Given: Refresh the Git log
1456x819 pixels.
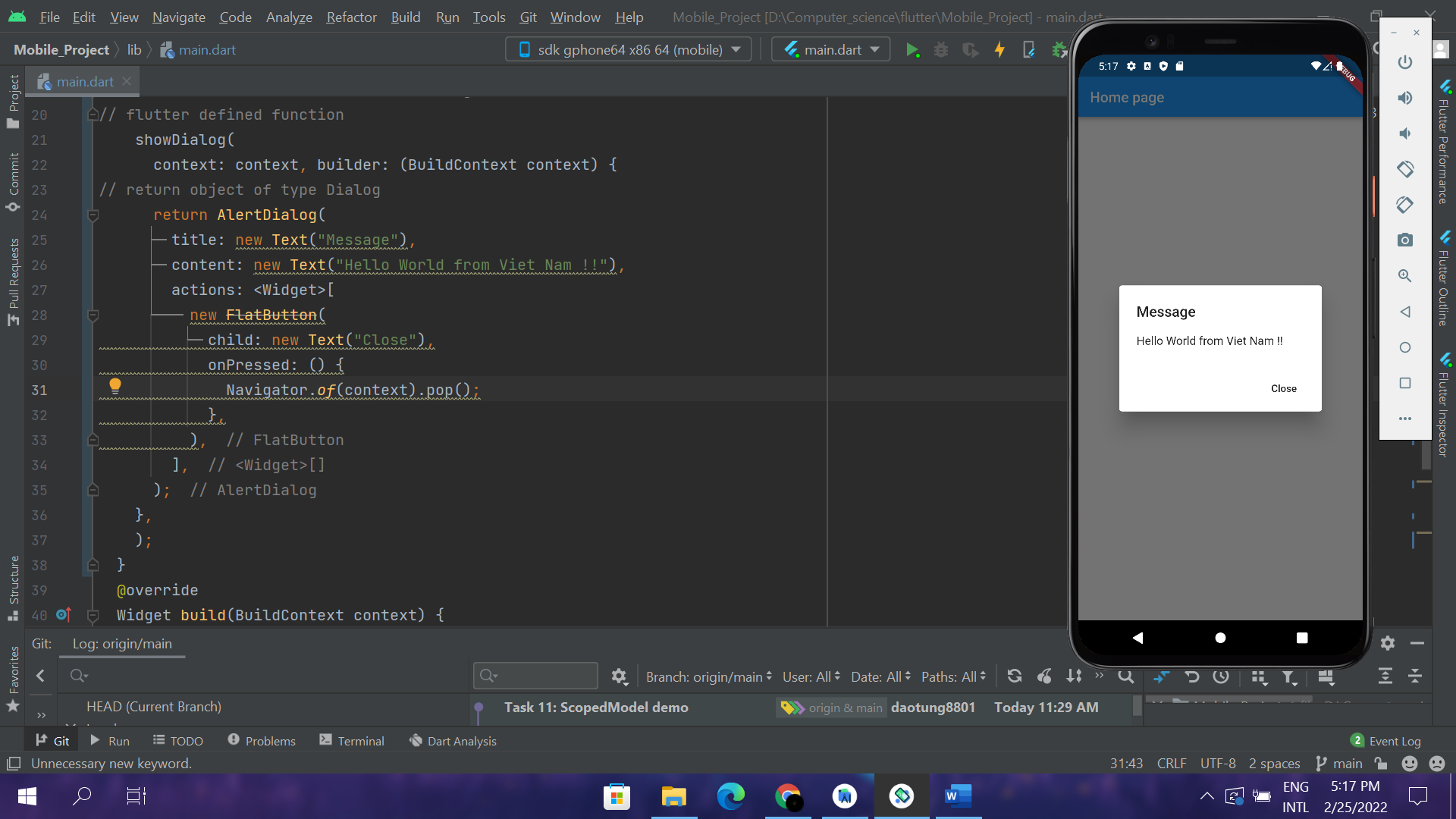Looking at the screenshot, I should click(x=1015, y=676).
